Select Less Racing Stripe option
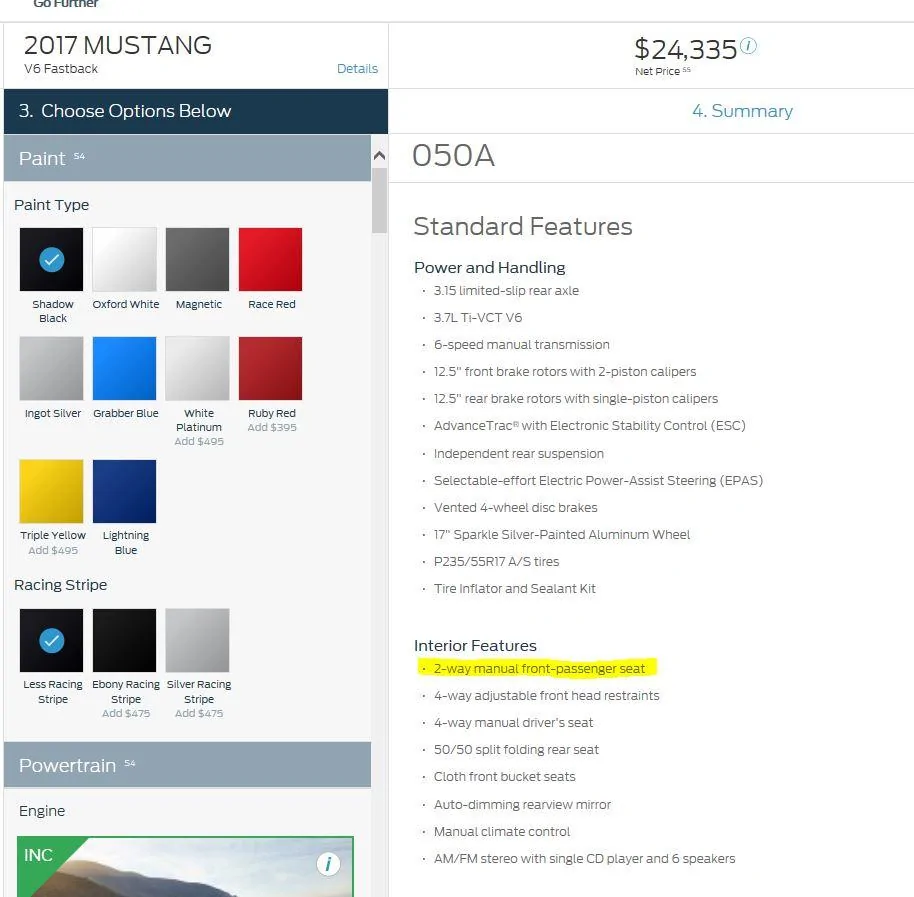Image resolution: width=914 pixels, height=897 pixels. pyautogui.click(x=51, y=641)
